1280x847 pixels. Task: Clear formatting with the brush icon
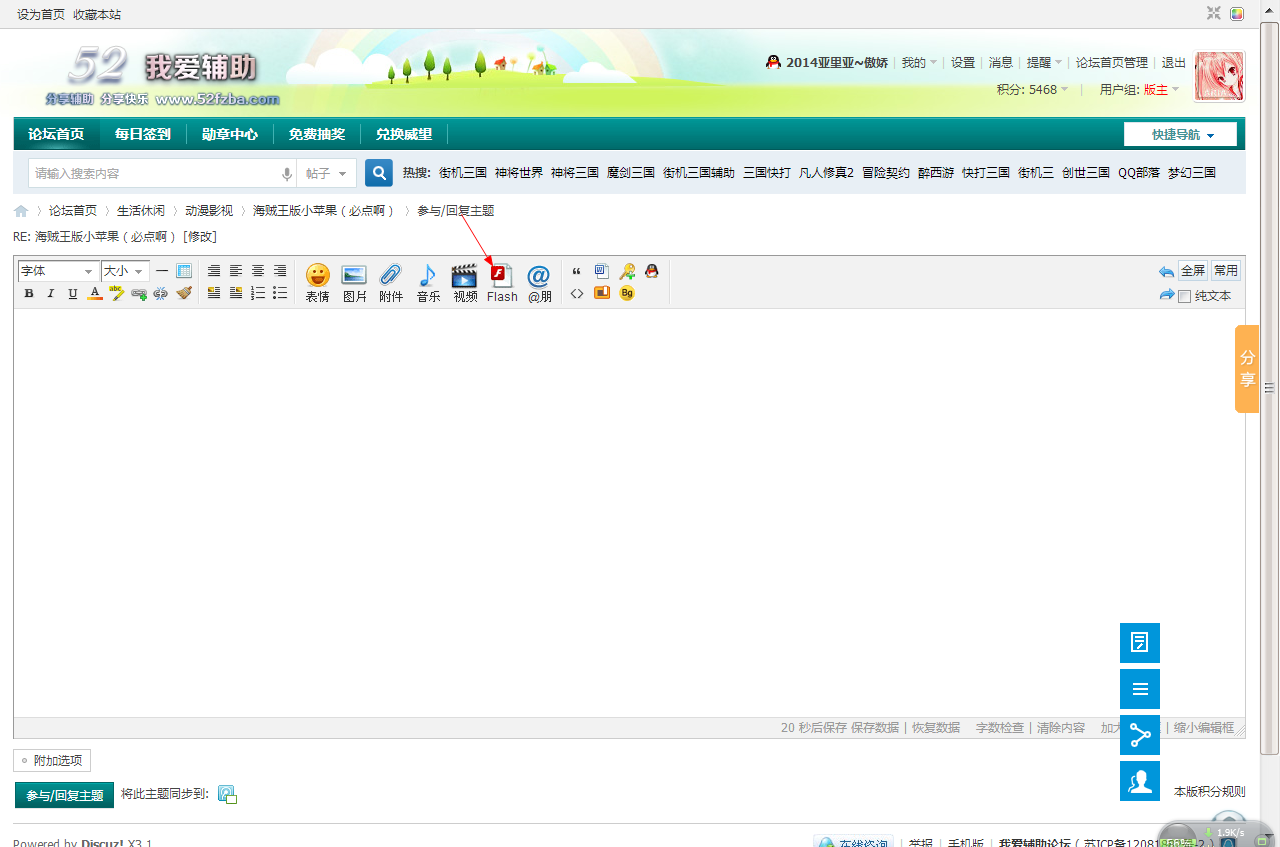tap(183, 293)
